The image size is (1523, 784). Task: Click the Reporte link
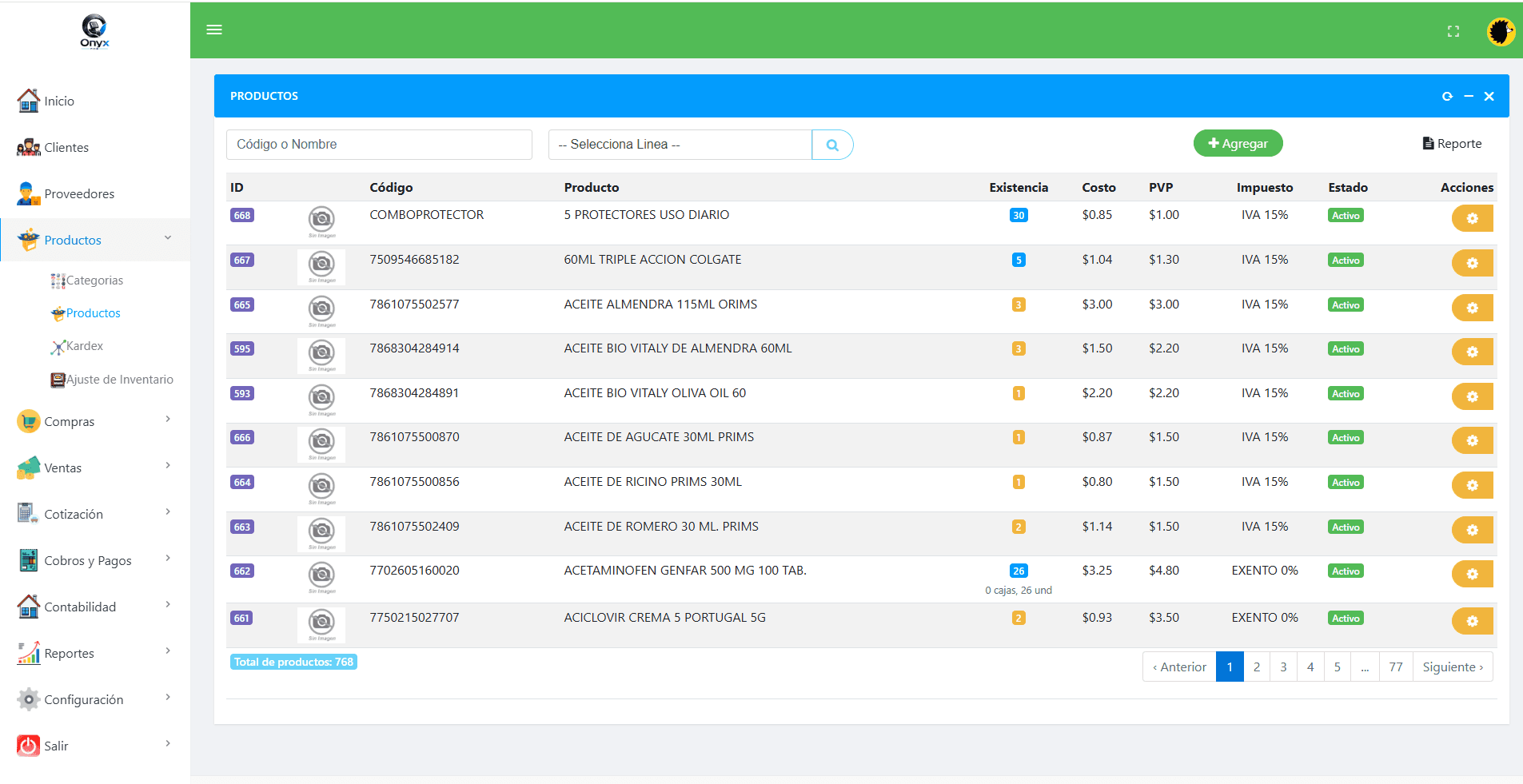pyautogui.click(x=1452, y=144)
